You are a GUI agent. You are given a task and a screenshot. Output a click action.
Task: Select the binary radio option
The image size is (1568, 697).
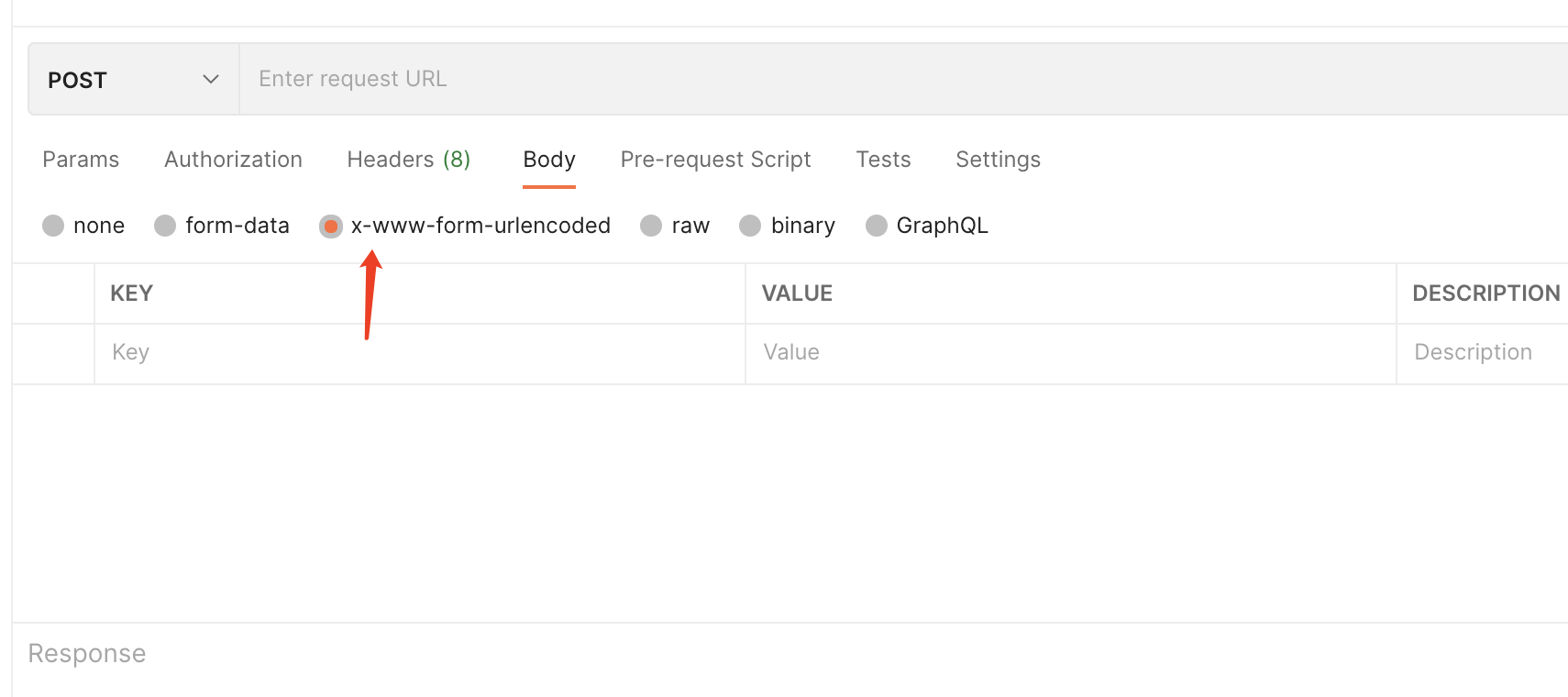coord(750,226)
